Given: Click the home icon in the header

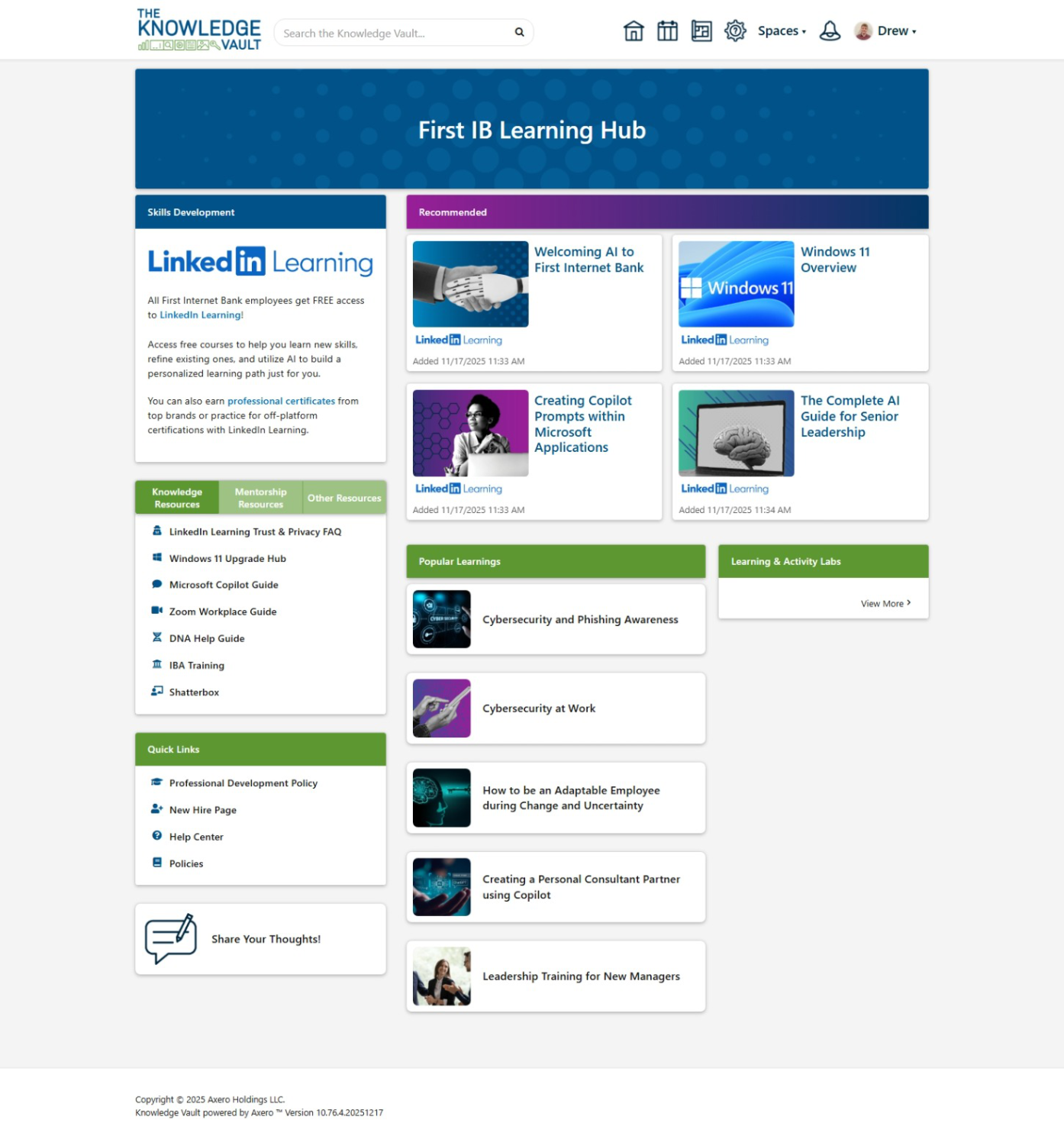Looking at the screenshot, I should point(634,31).
